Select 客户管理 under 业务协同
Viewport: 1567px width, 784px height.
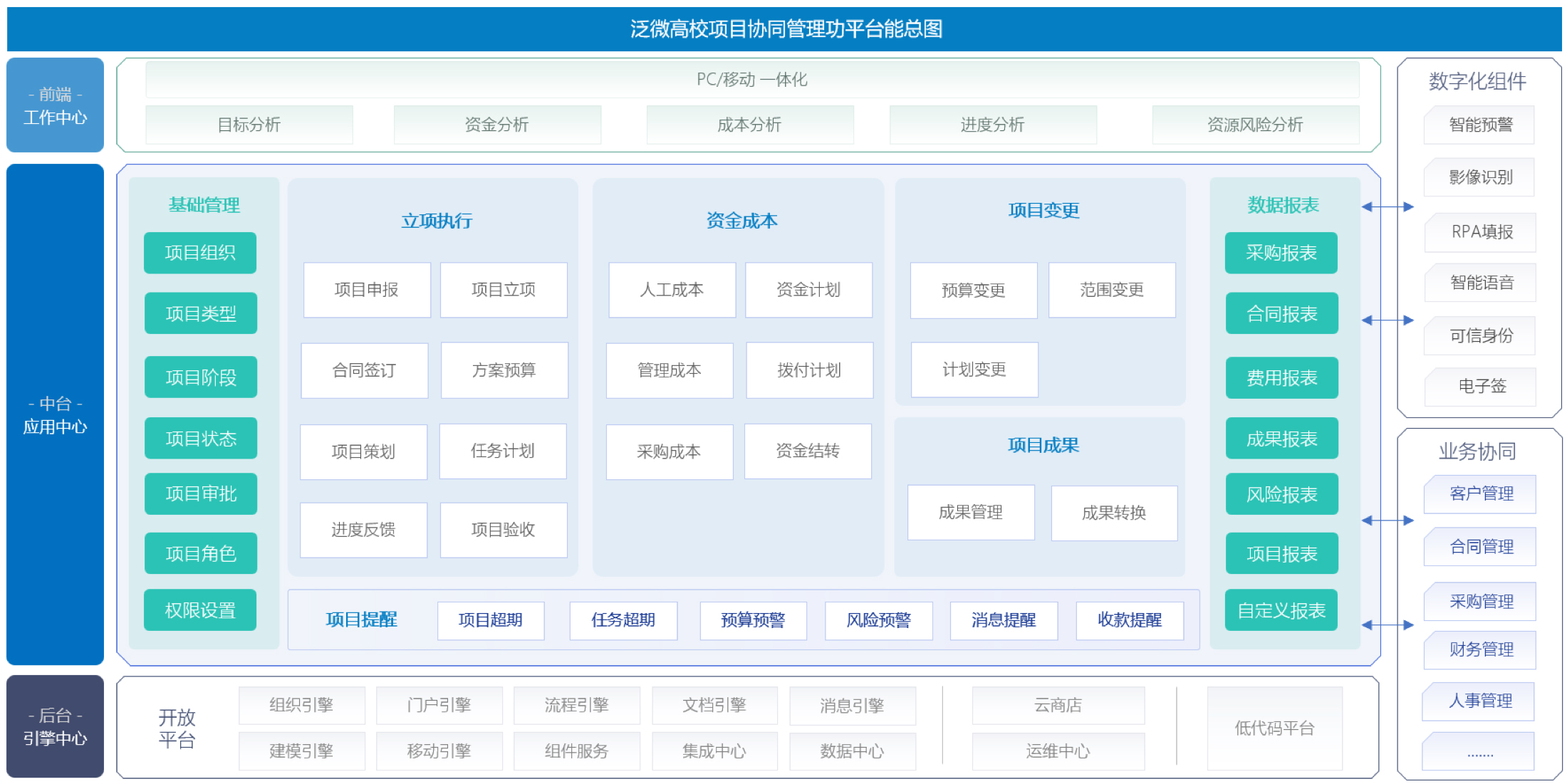tap(1480, 493)
